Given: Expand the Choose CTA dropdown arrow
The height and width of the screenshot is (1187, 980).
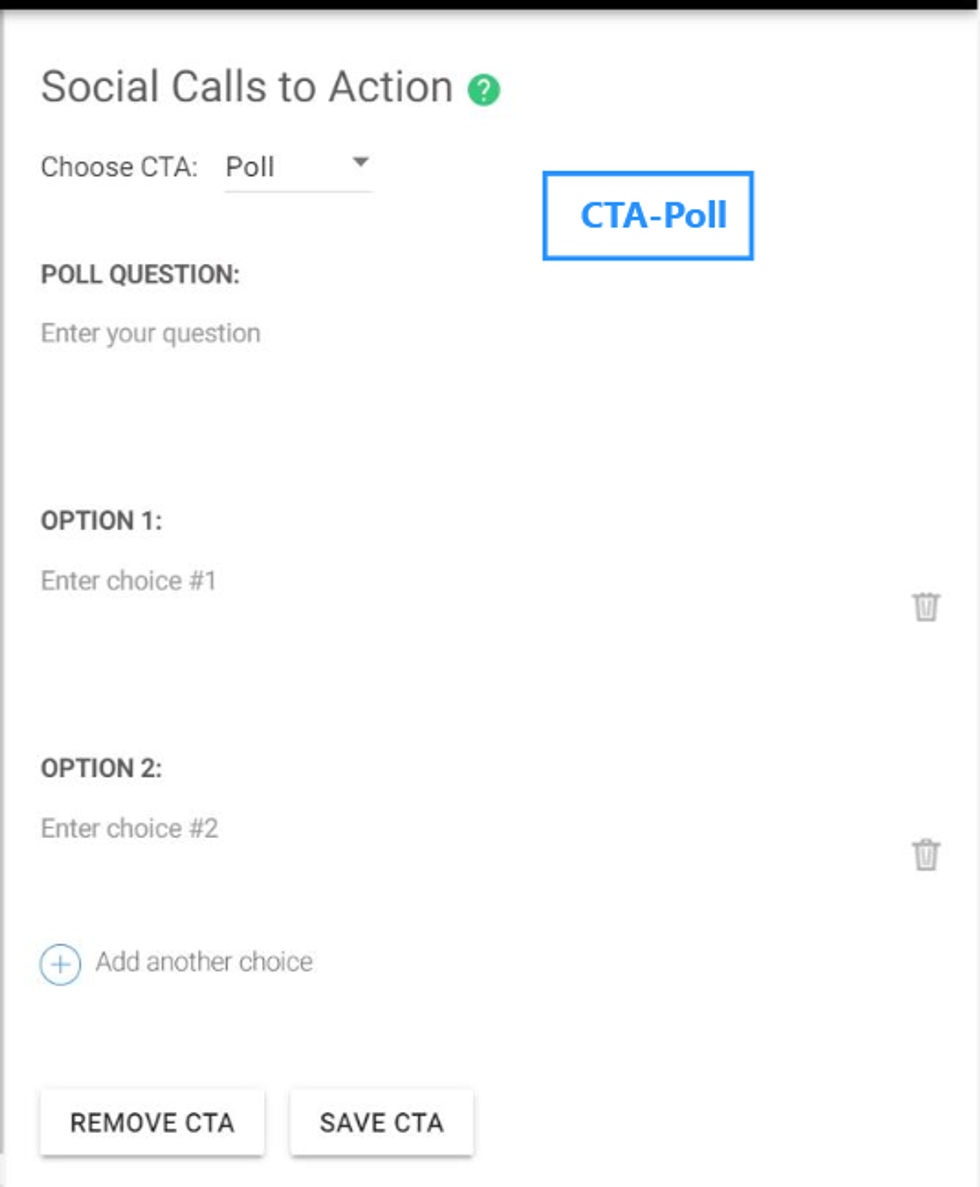Looking at the screenshot, I should coord(361,162).
